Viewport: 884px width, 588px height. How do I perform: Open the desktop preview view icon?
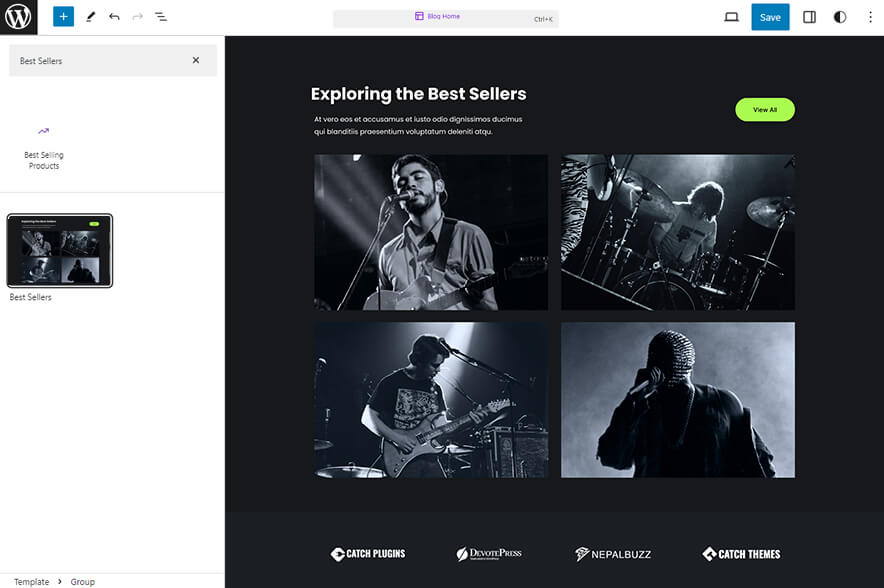pos(731,16)
